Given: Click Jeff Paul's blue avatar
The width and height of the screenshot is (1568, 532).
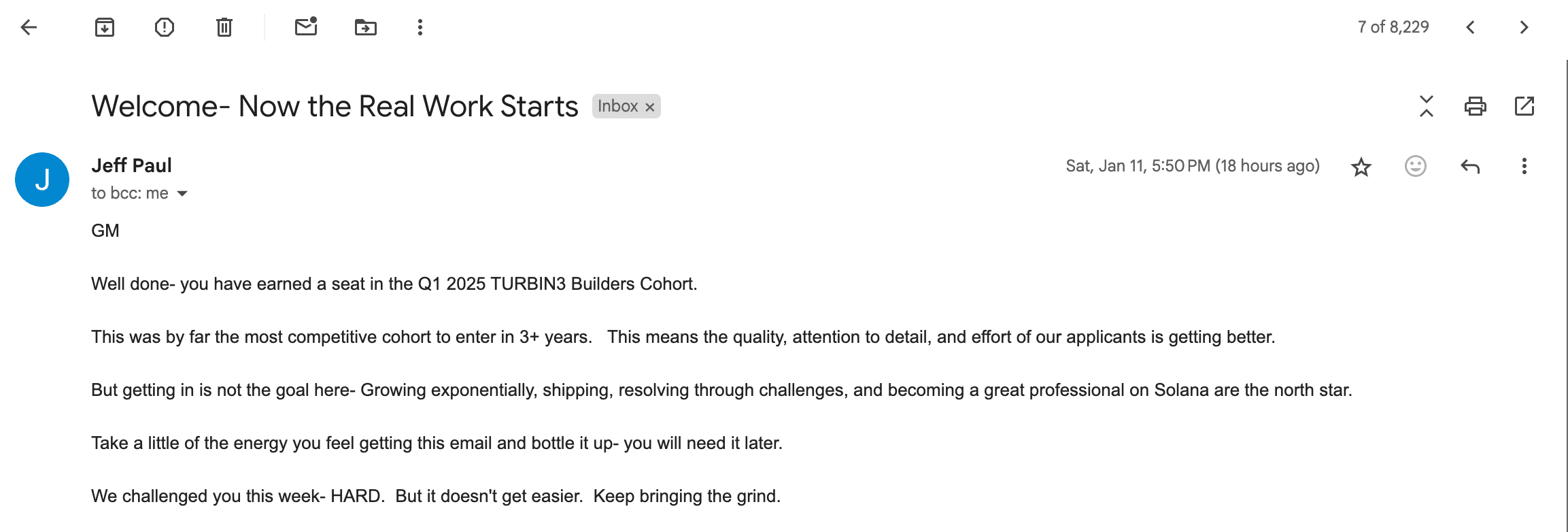Looking at the screenshot, I should pyautogui.click(x=42, y=180).
